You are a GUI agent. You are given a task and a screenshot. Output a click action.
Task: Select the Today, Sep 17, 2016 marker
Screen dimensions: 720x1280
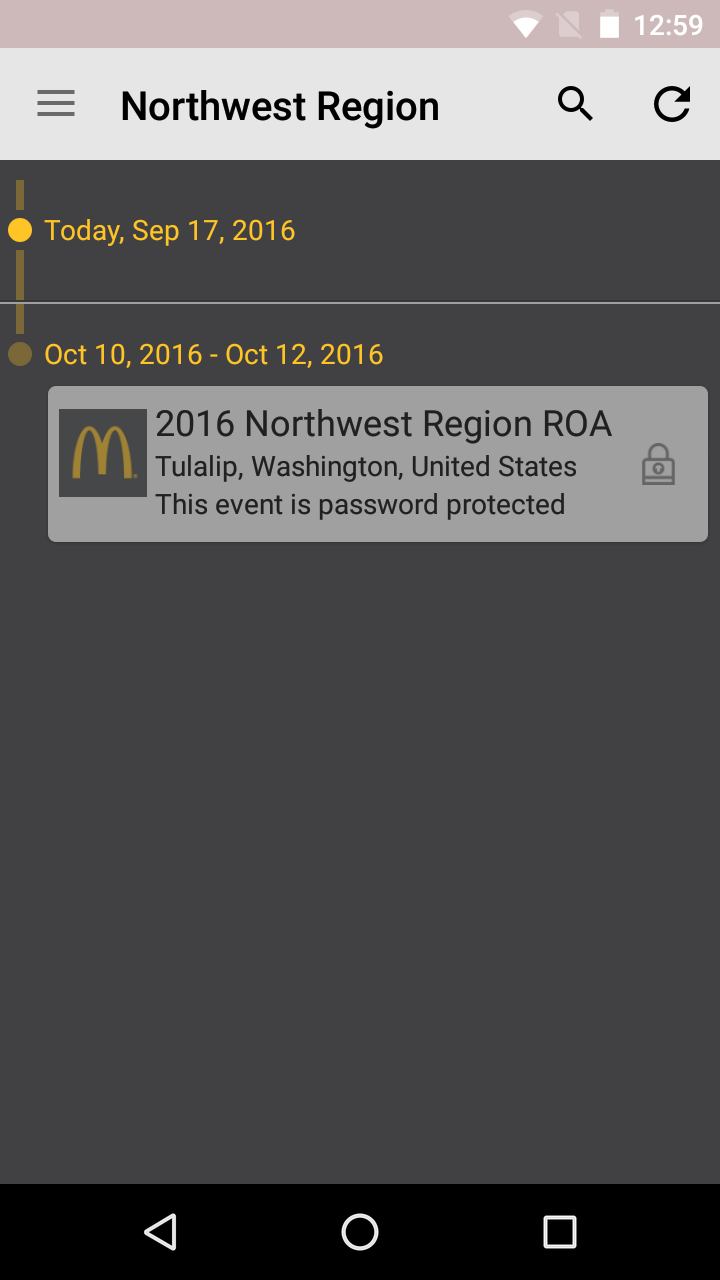tap(170, 230)
